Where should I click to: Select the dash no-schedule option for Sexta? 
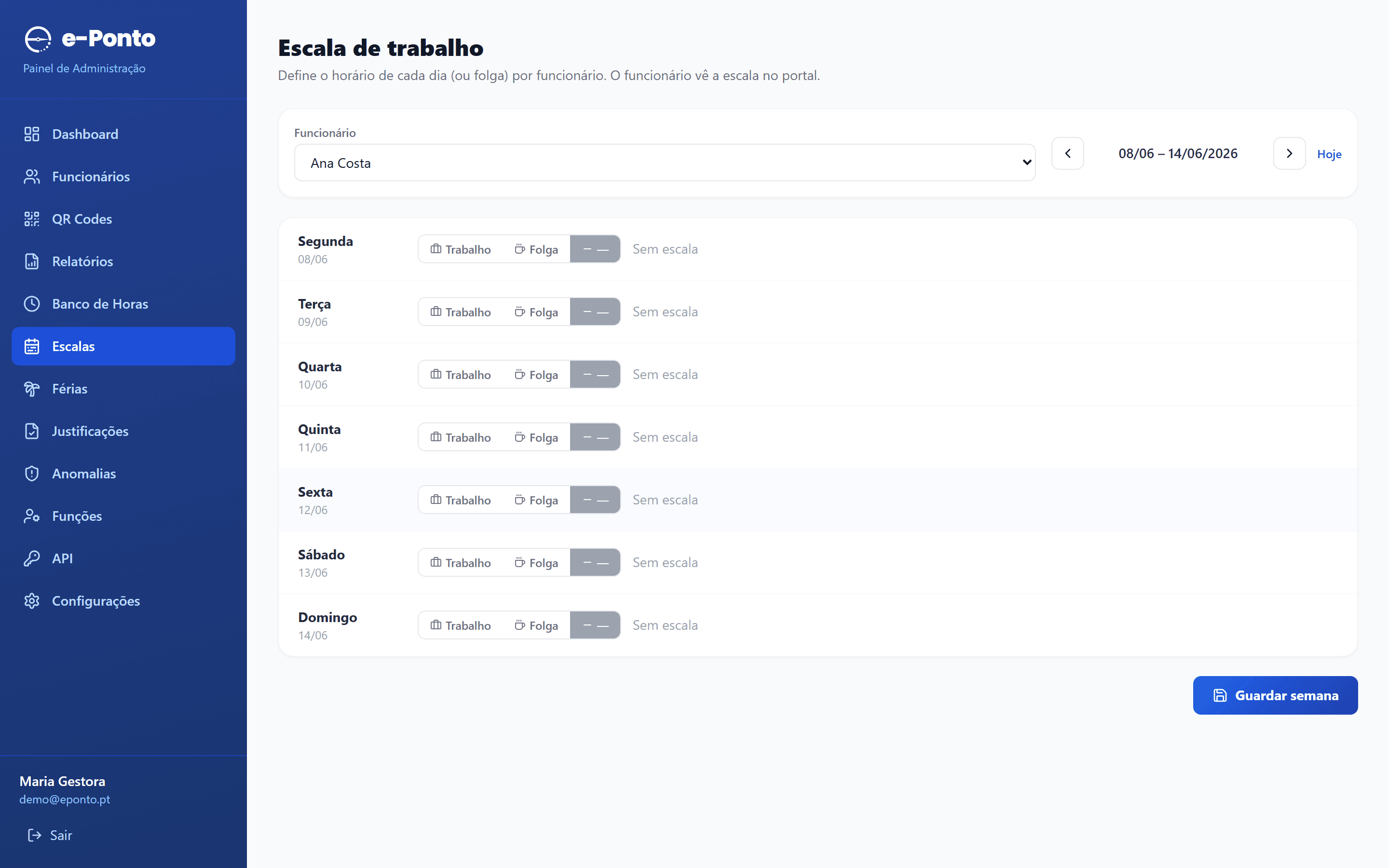pyautogui.click(x=595, y=500)
